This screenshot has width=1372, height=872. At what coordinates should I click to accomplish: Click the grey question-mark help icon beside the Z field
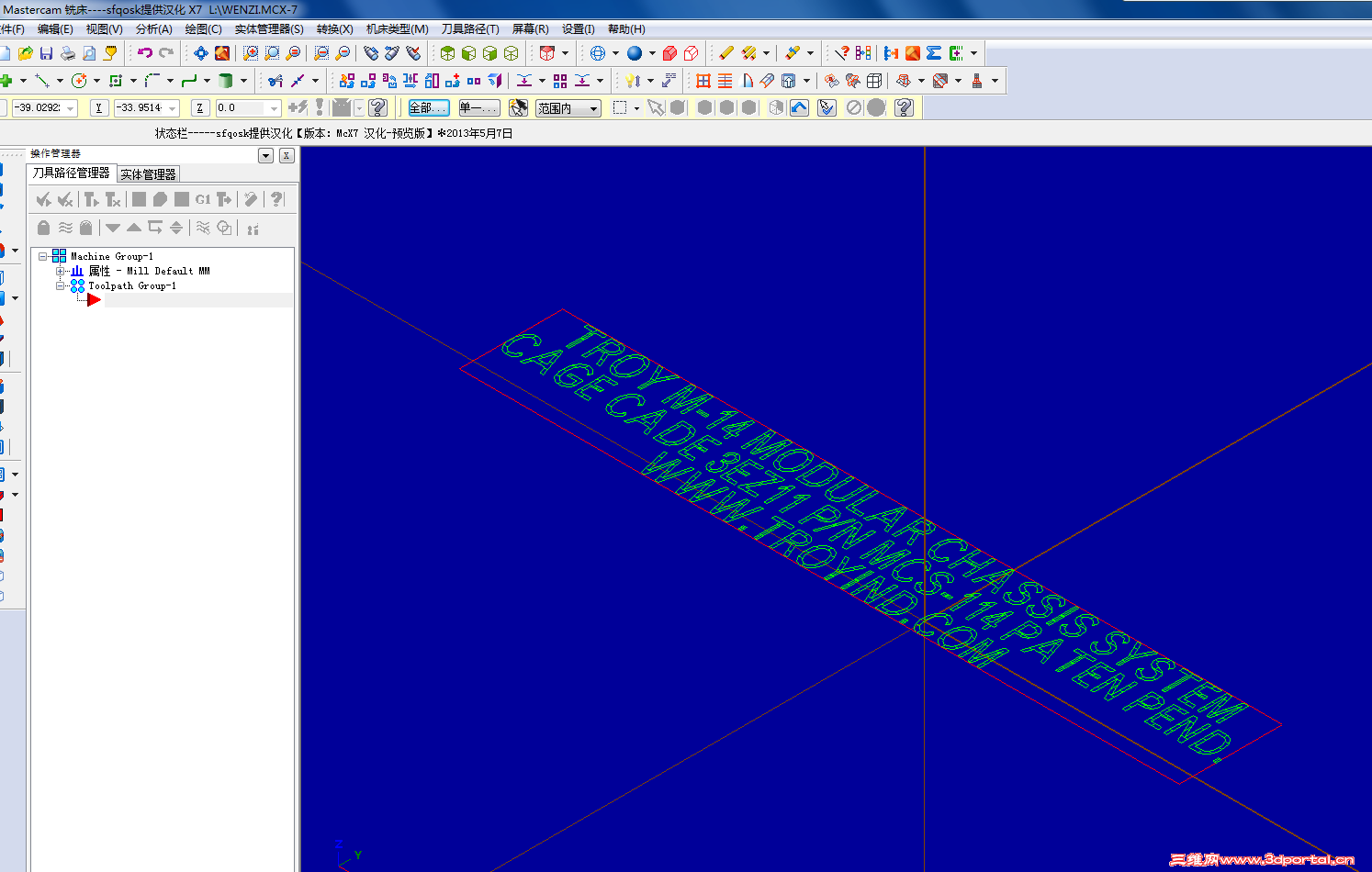tap(377, 107)
